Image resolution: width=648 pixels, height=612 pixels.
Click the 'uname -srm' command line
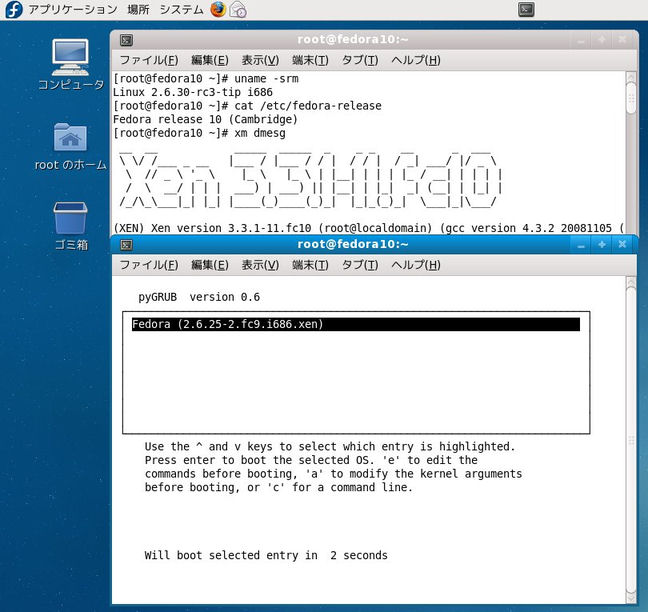point(206,79)
